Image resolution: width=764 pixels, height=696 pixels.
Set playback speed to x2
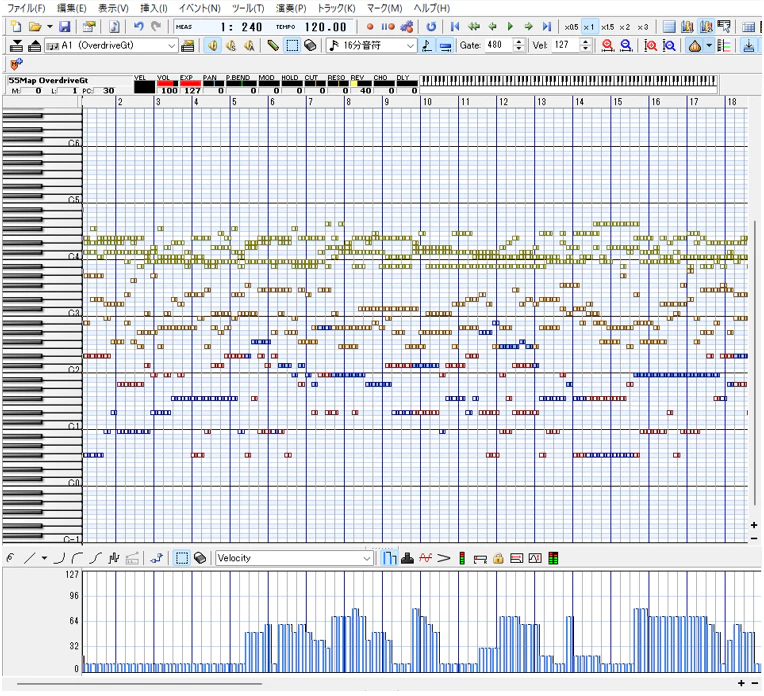(x=625, y=27)
